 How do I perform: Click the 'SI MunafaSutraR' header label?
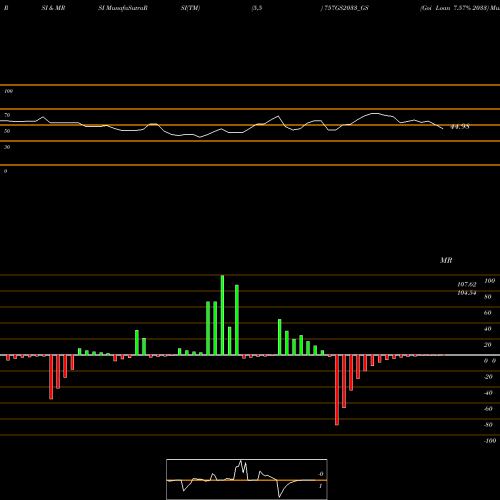coord(123,8)
